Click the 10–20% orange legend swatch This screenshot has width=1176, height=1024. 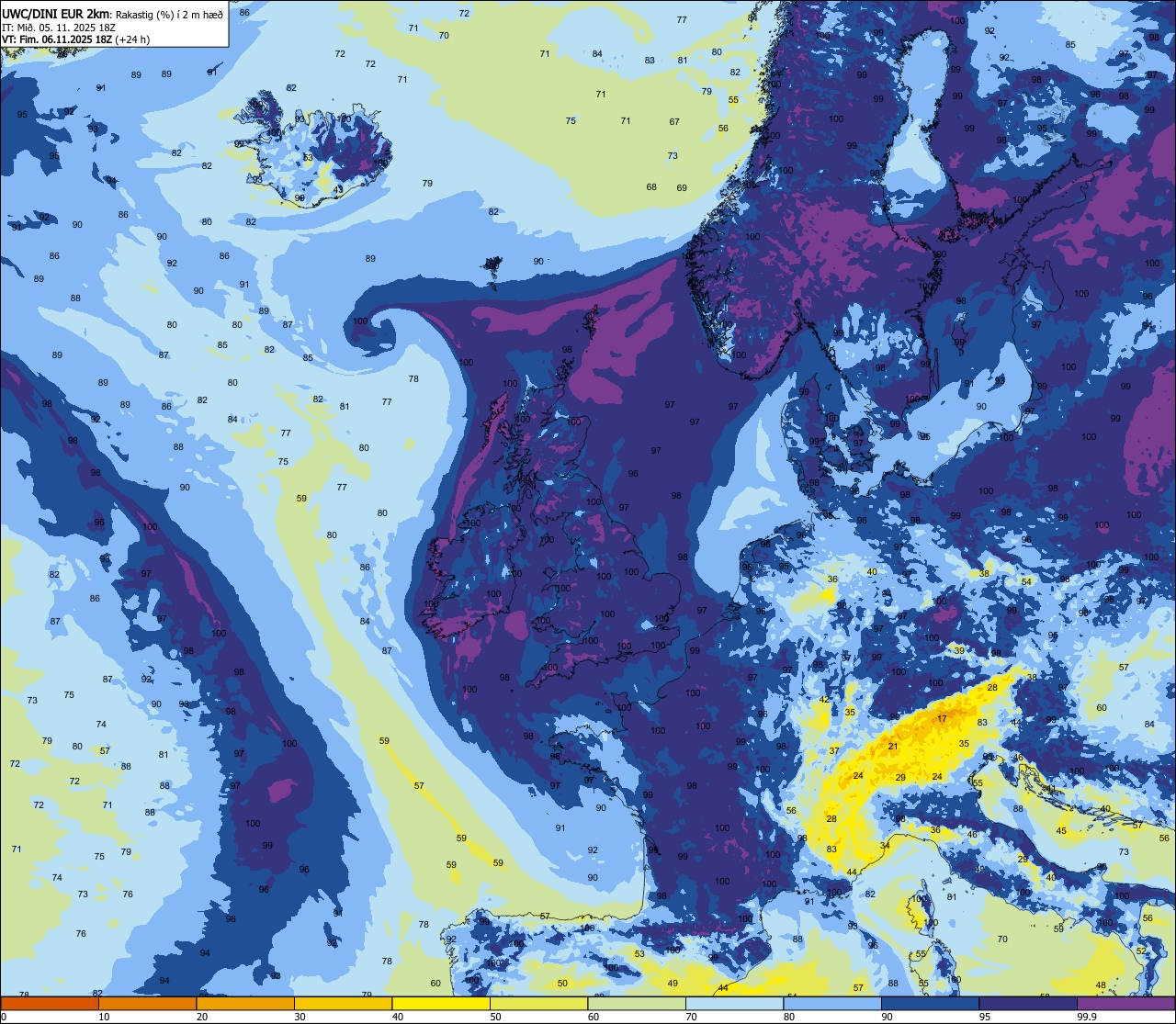coord(147,1003)
